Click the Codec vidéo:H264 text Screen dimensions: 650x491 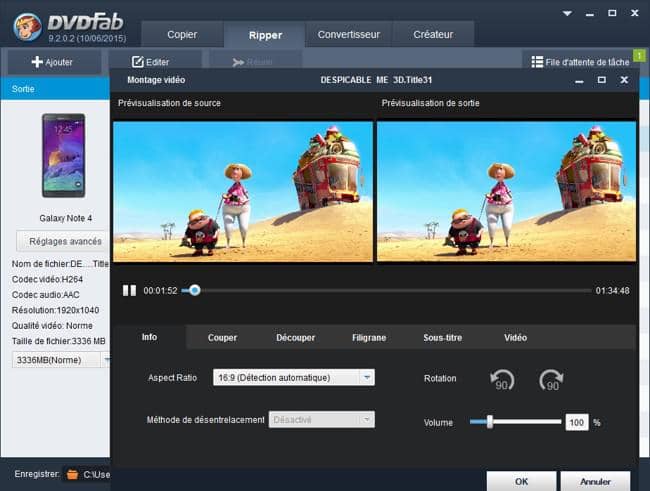pos(47,280)
